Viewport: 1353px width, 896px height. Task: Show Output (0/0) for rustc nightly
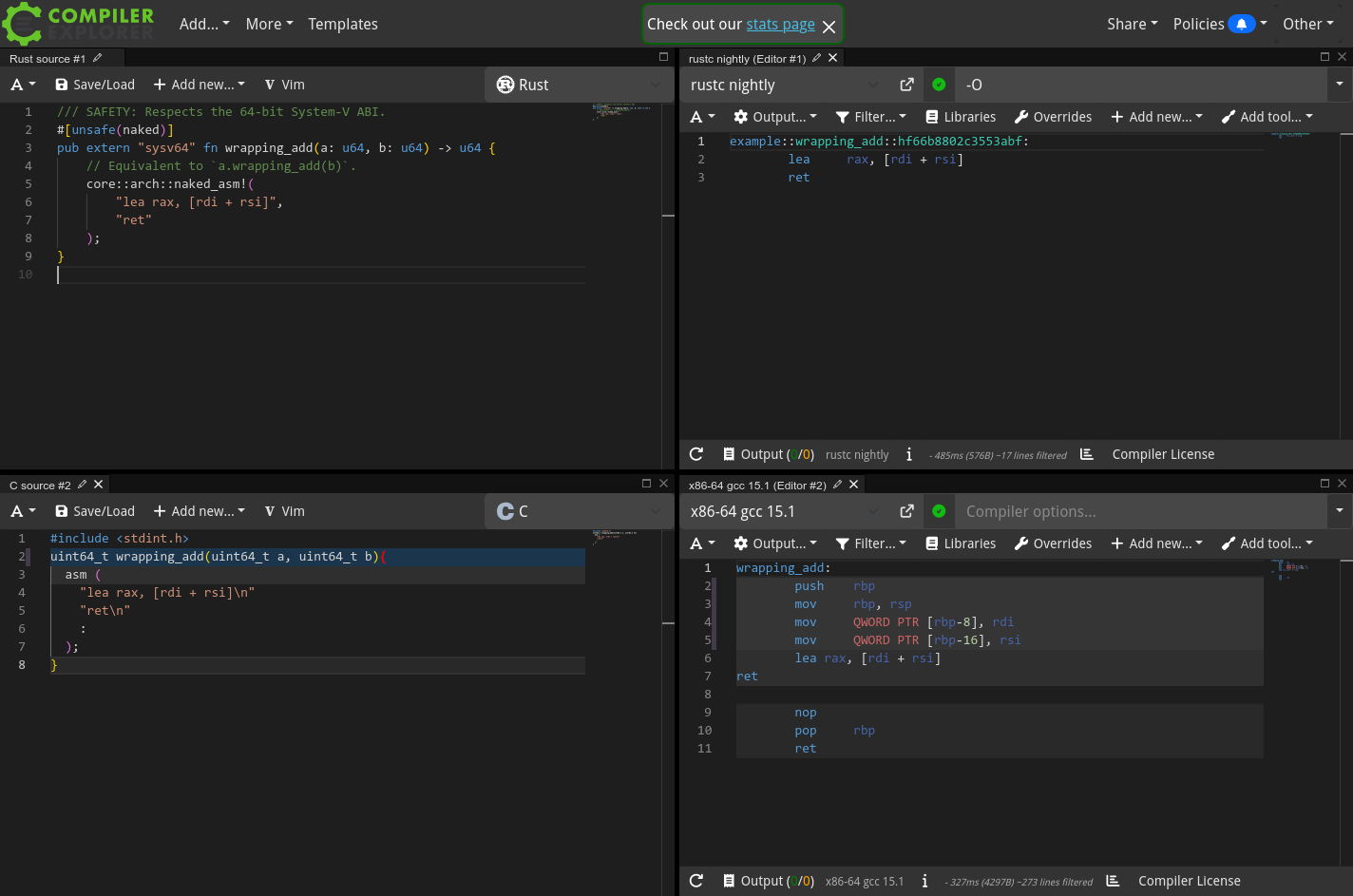click(x=769, y=454)
